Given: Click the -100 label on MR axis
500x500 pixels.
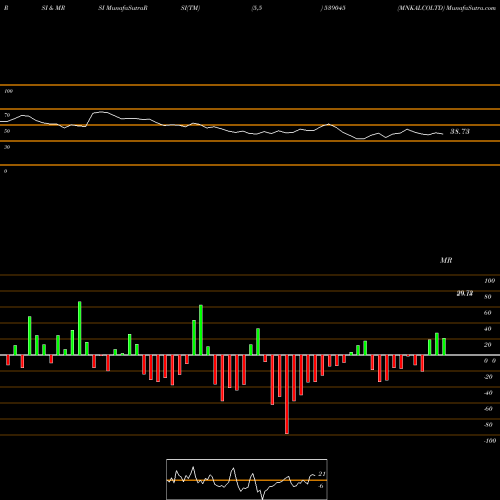Looking at the screenshot, I should pos(490,441).
